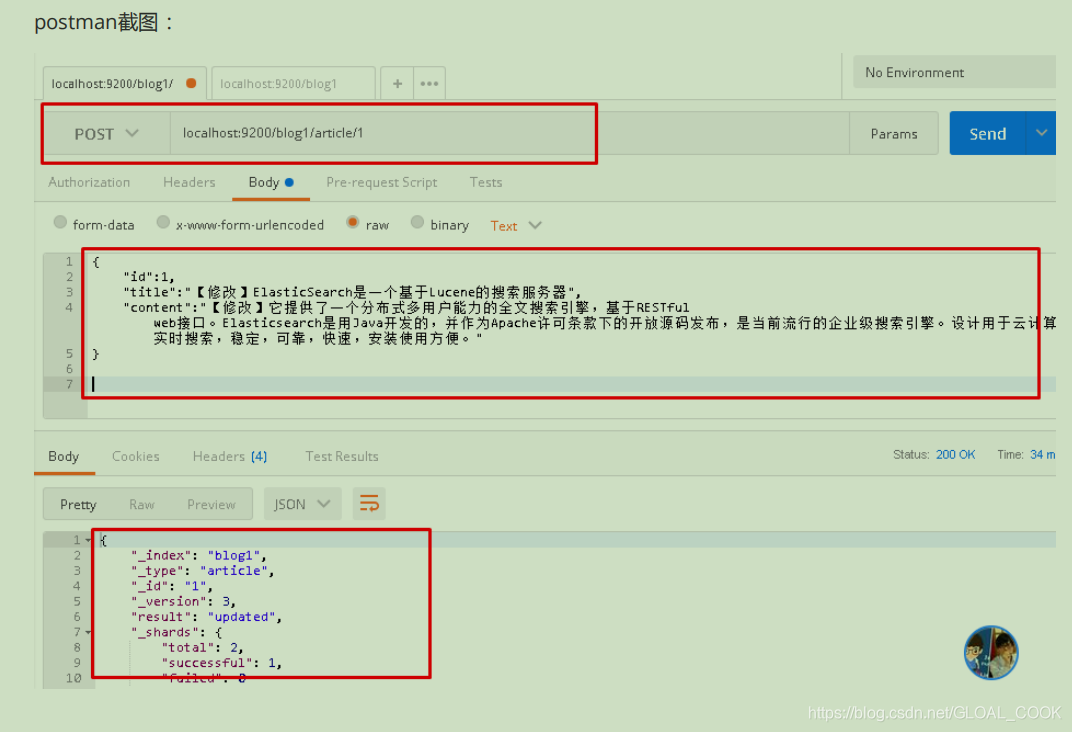Viewport: 1072px width, 732px height.
Task: Open the Send button arrow dropdown
Action: (1041, 133)
